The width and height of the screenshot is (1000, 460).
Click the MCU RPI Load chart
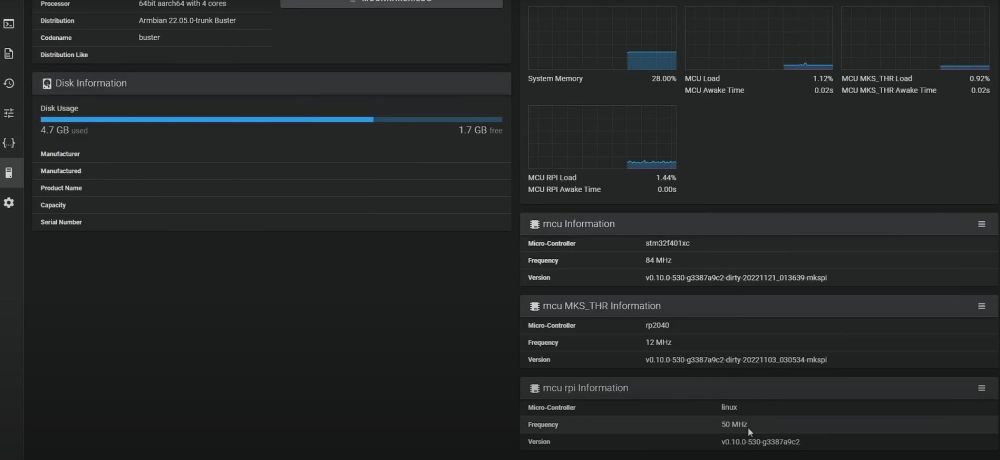pyautogui.click(x=602, y=137)
